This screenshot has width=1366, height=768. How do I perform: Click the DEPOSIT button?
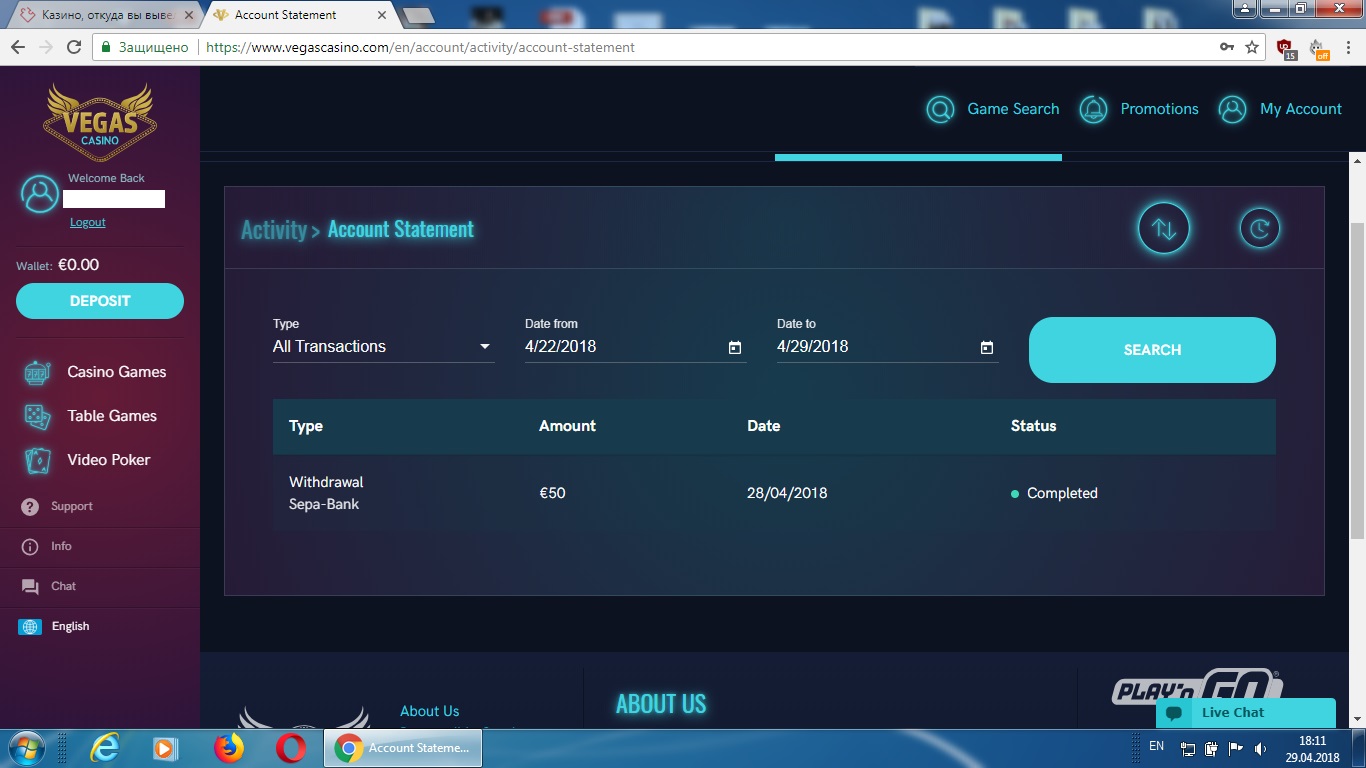100,301
